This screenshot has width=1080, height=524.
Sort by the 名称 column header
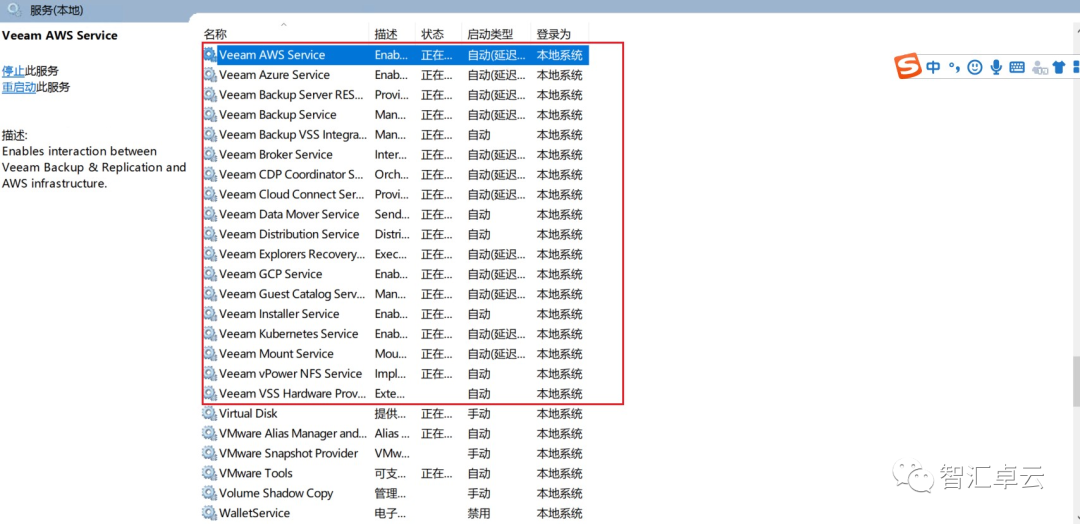(x=216, y=34)
